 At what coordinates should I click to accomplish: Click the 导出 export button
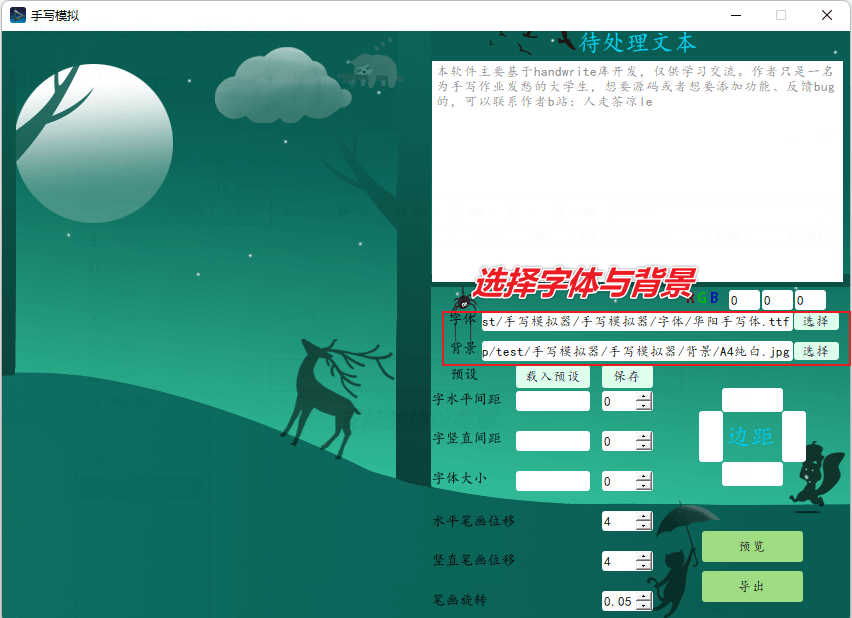(x=751, y=586)
